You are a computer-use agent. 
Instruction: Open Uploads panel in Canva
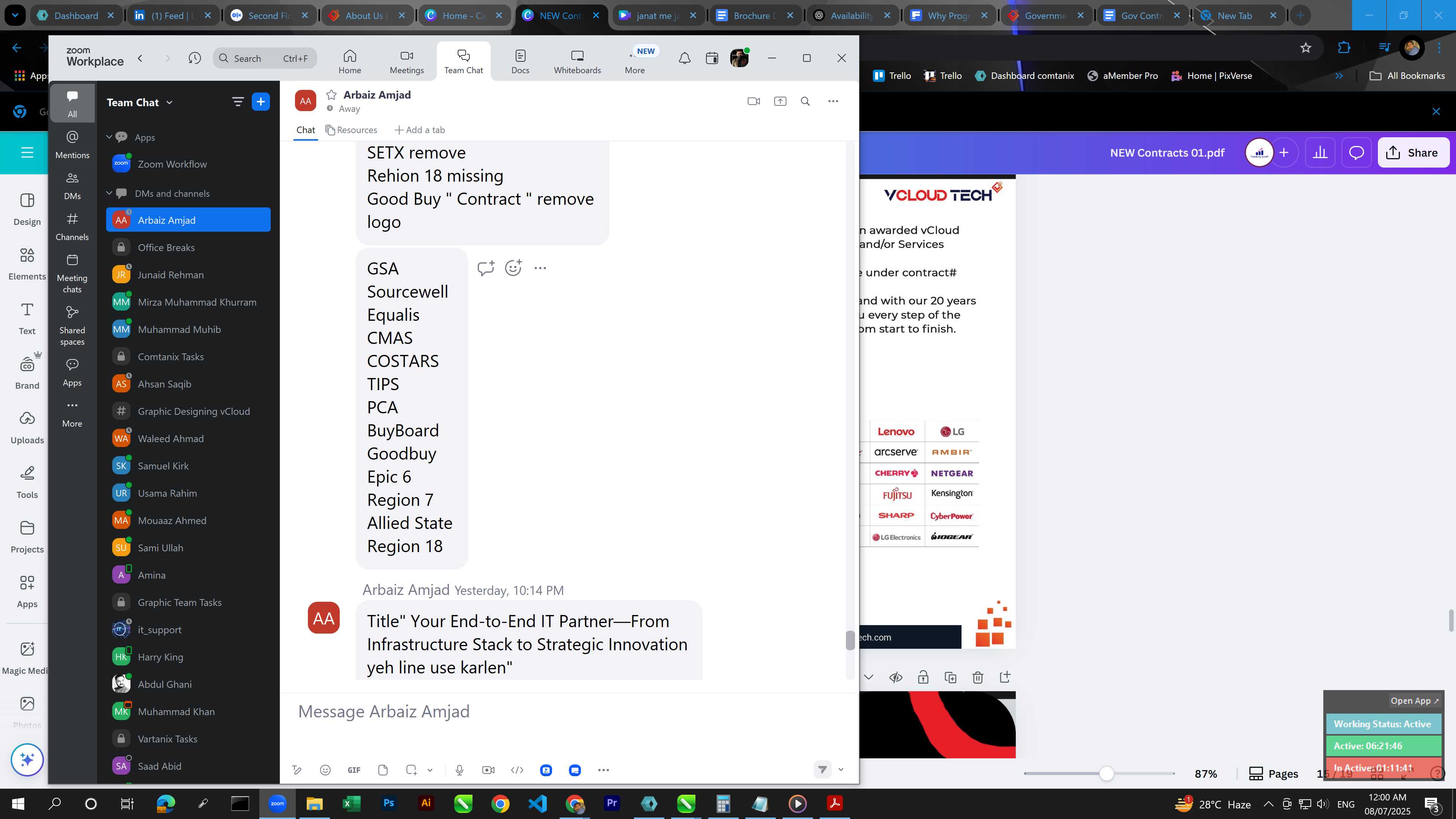click(x=27, y=428)
